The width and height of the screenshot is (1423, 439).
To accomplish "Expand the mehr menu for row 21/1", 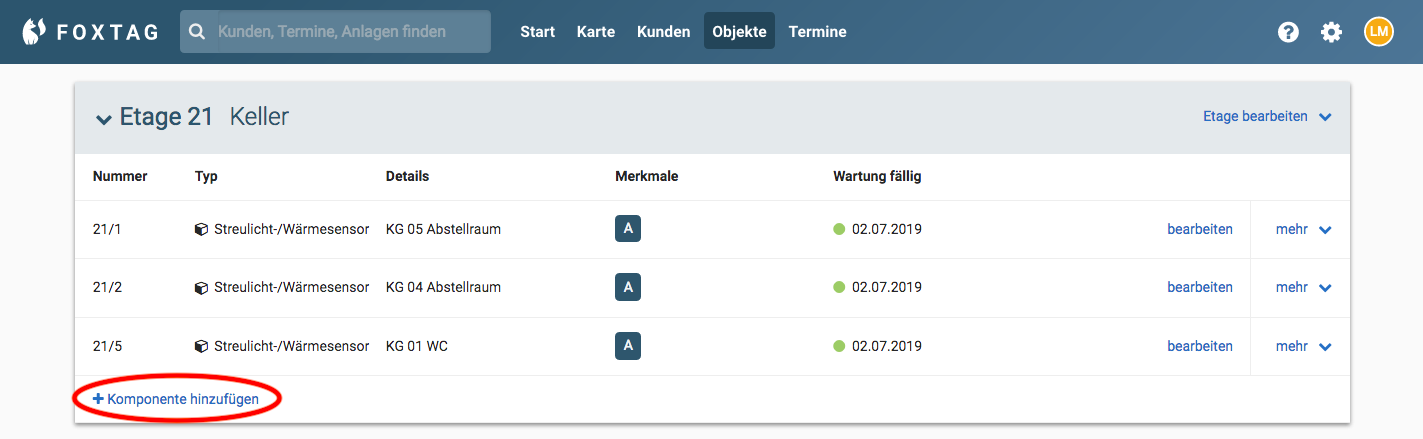I will point(1303,229).
